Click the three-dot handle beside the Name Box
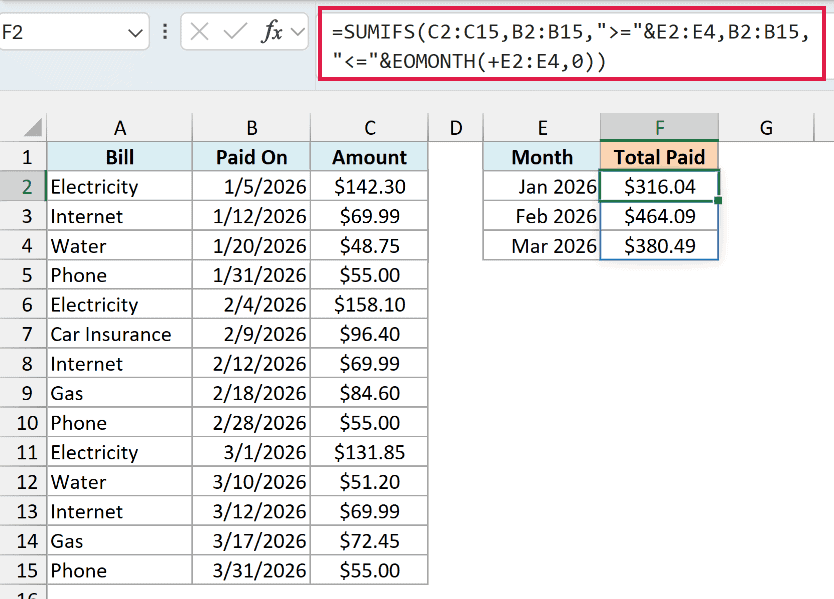834x599 pixels. coord(165,32)
